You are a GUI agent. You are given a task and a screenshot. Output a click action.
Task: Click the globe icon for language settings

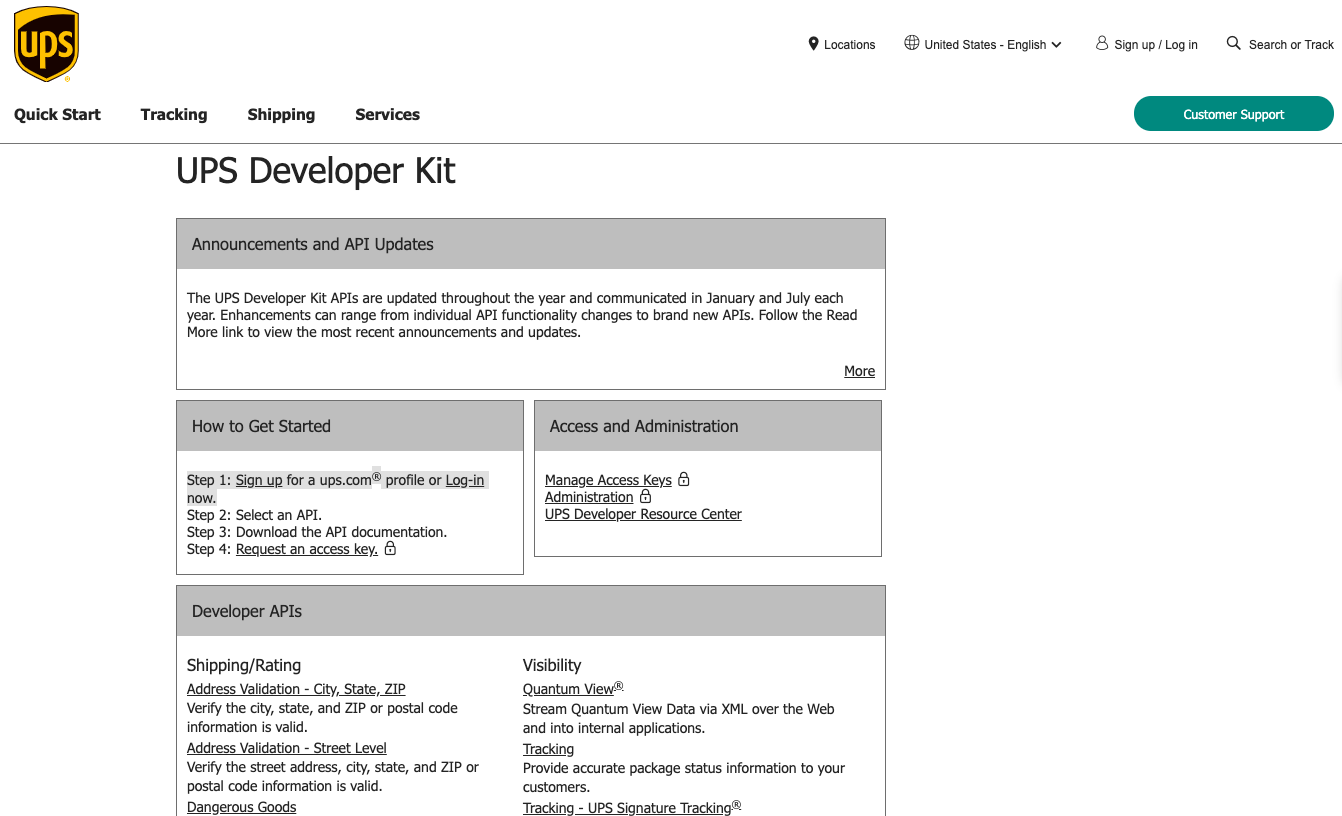tap(911, 42)
